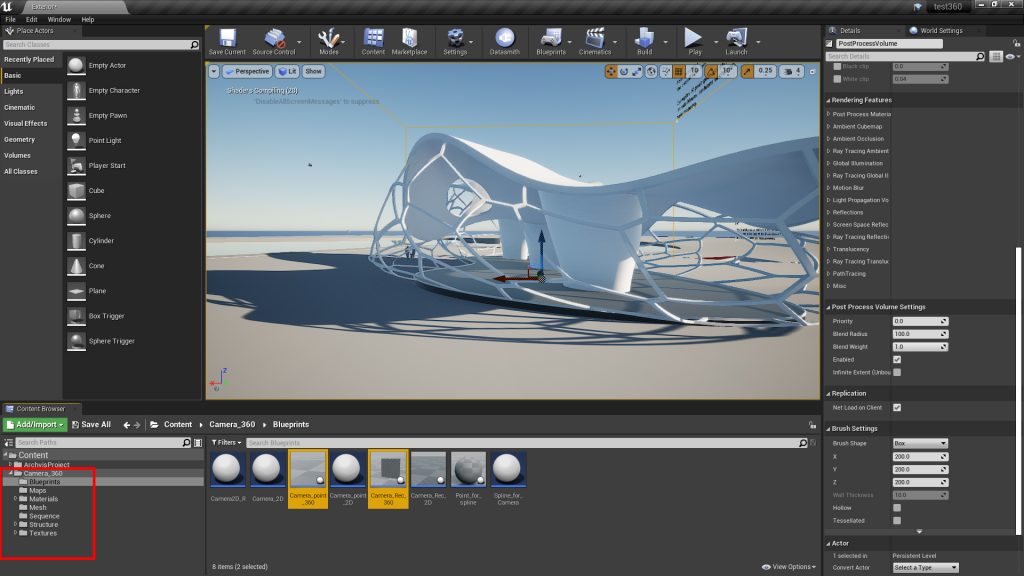Select the Cone actor icon

[76, 266]
